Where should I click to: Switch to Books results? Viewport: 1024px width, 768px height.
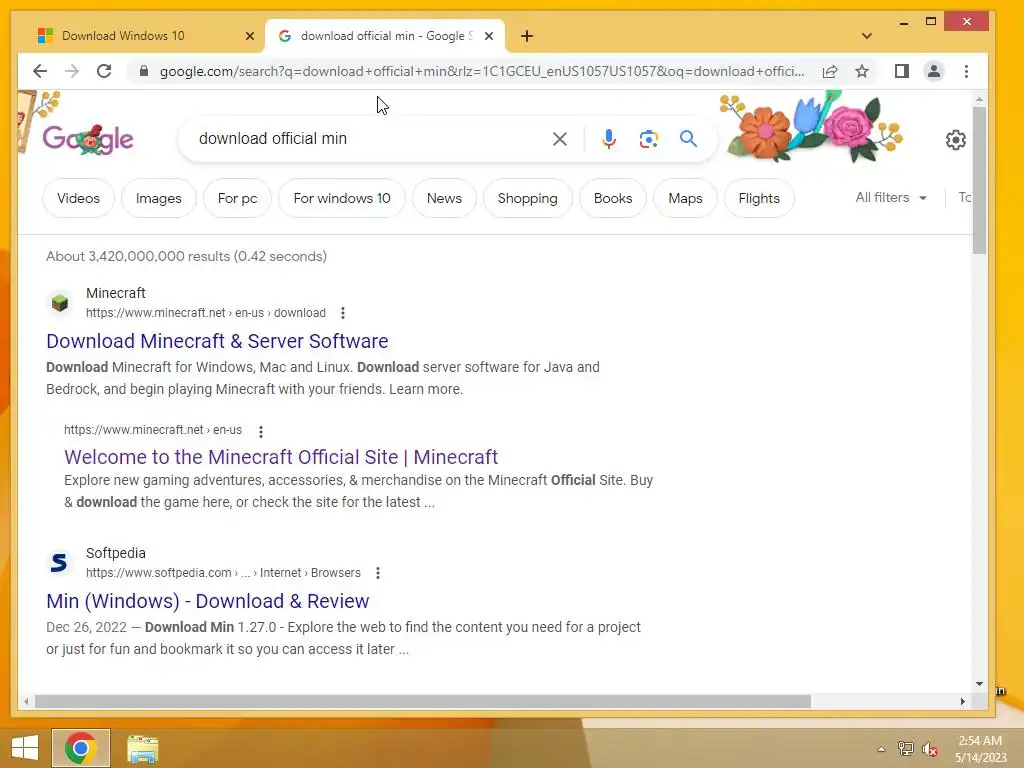613,198
